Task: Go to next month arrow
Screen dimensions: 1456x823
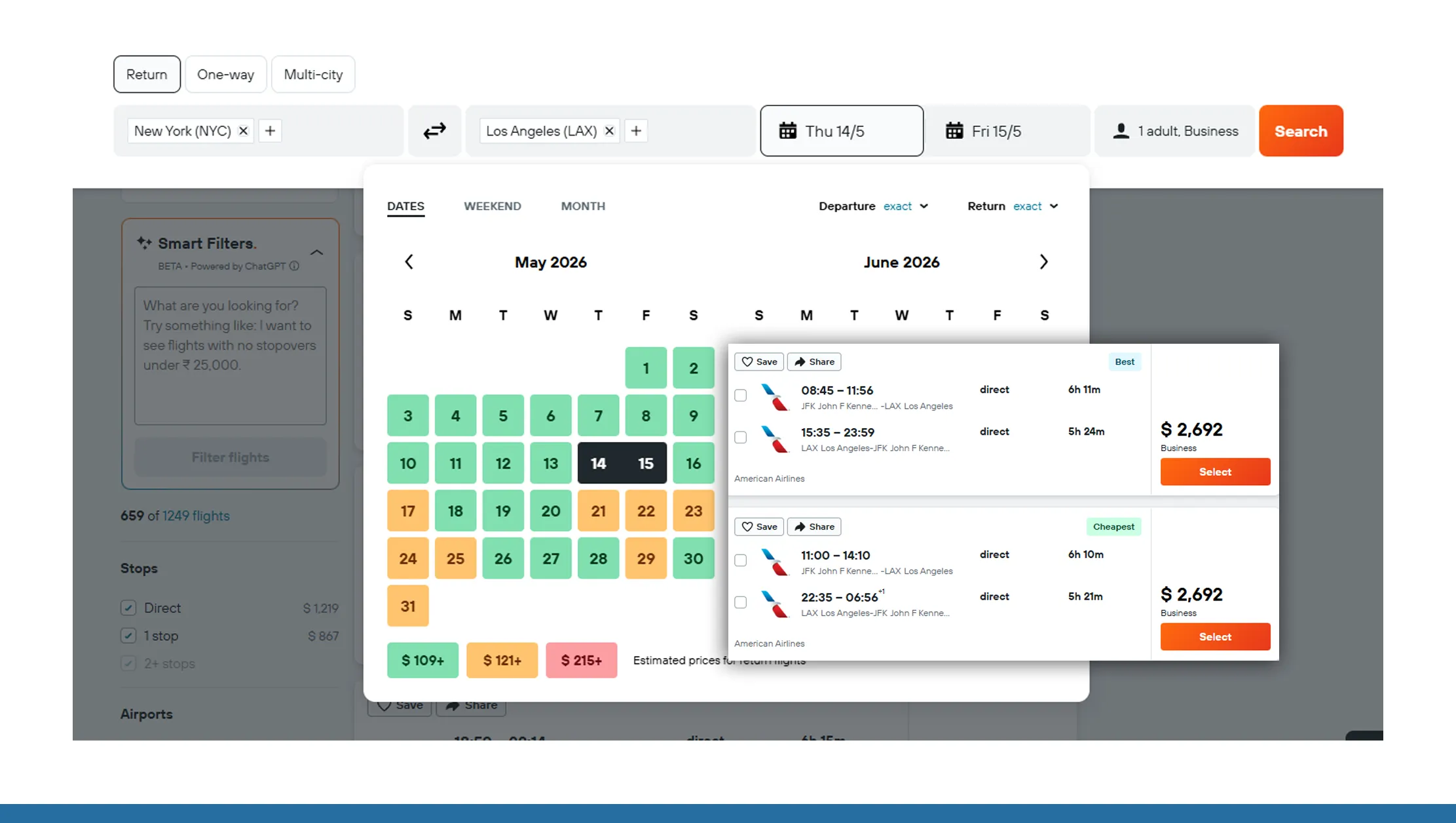Action: point(1043,262)
